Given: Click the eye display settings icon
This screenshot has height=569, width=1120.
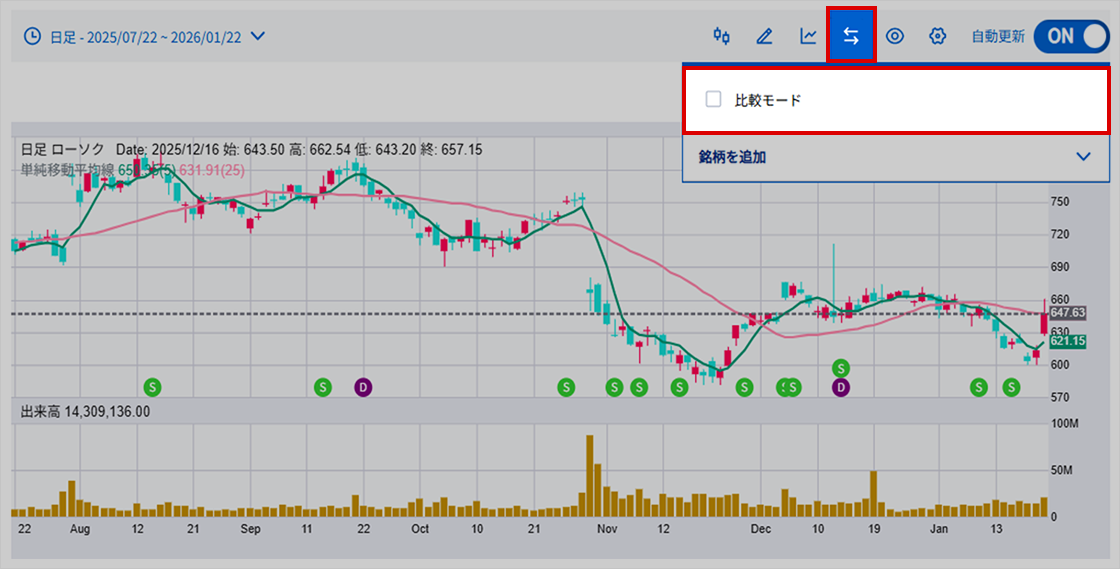Looking at the screenshot, I should click(x=894, y=37).
